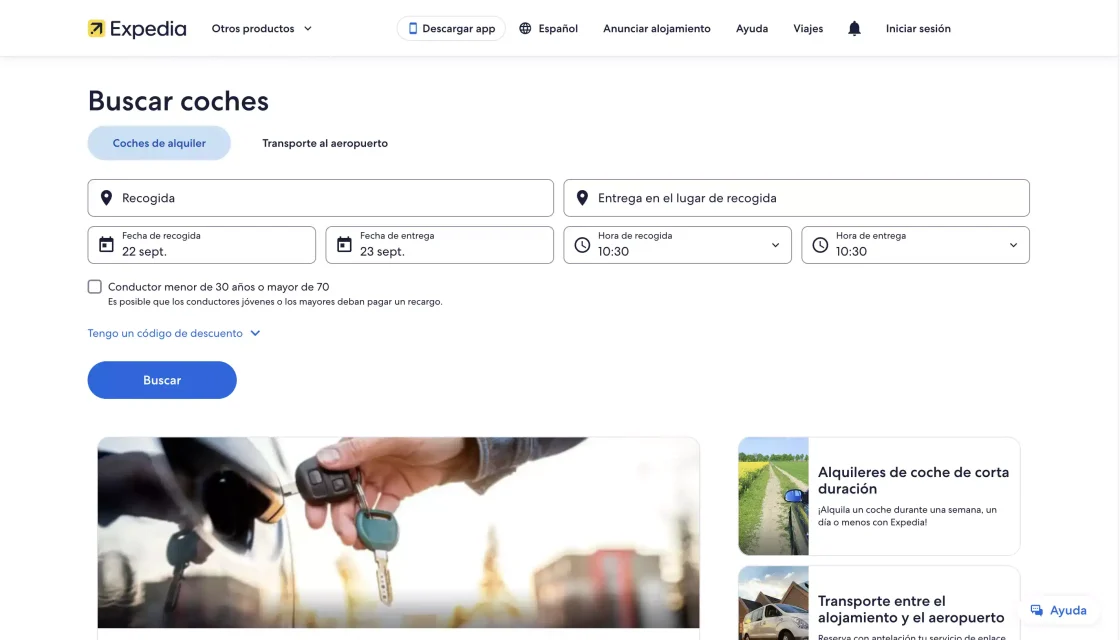Open notifications bell icon
Screen dimensions: 1120x640
point(854,29)
